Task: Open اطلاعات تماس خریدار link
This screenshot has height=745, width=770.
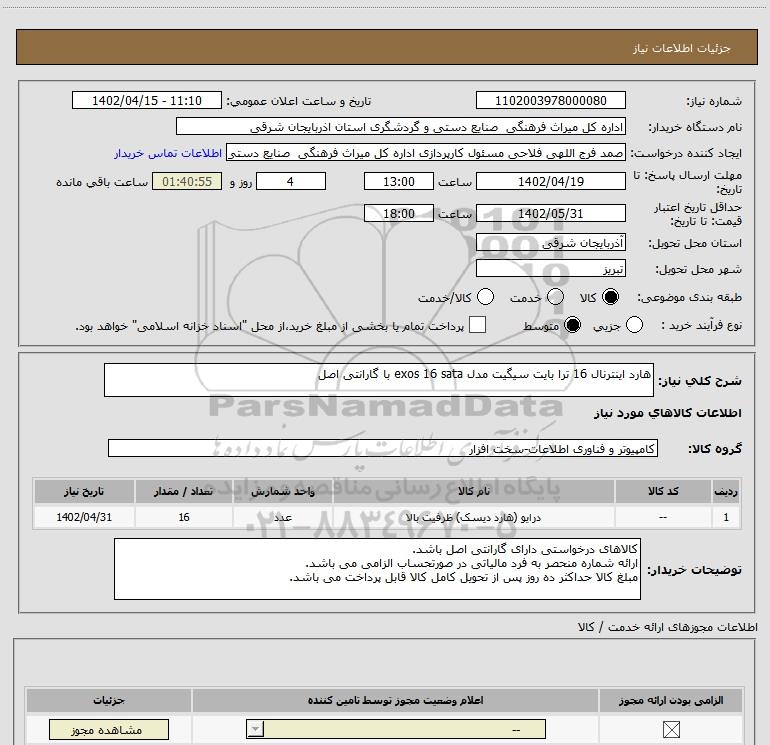Action: click(x=168, y=154)
